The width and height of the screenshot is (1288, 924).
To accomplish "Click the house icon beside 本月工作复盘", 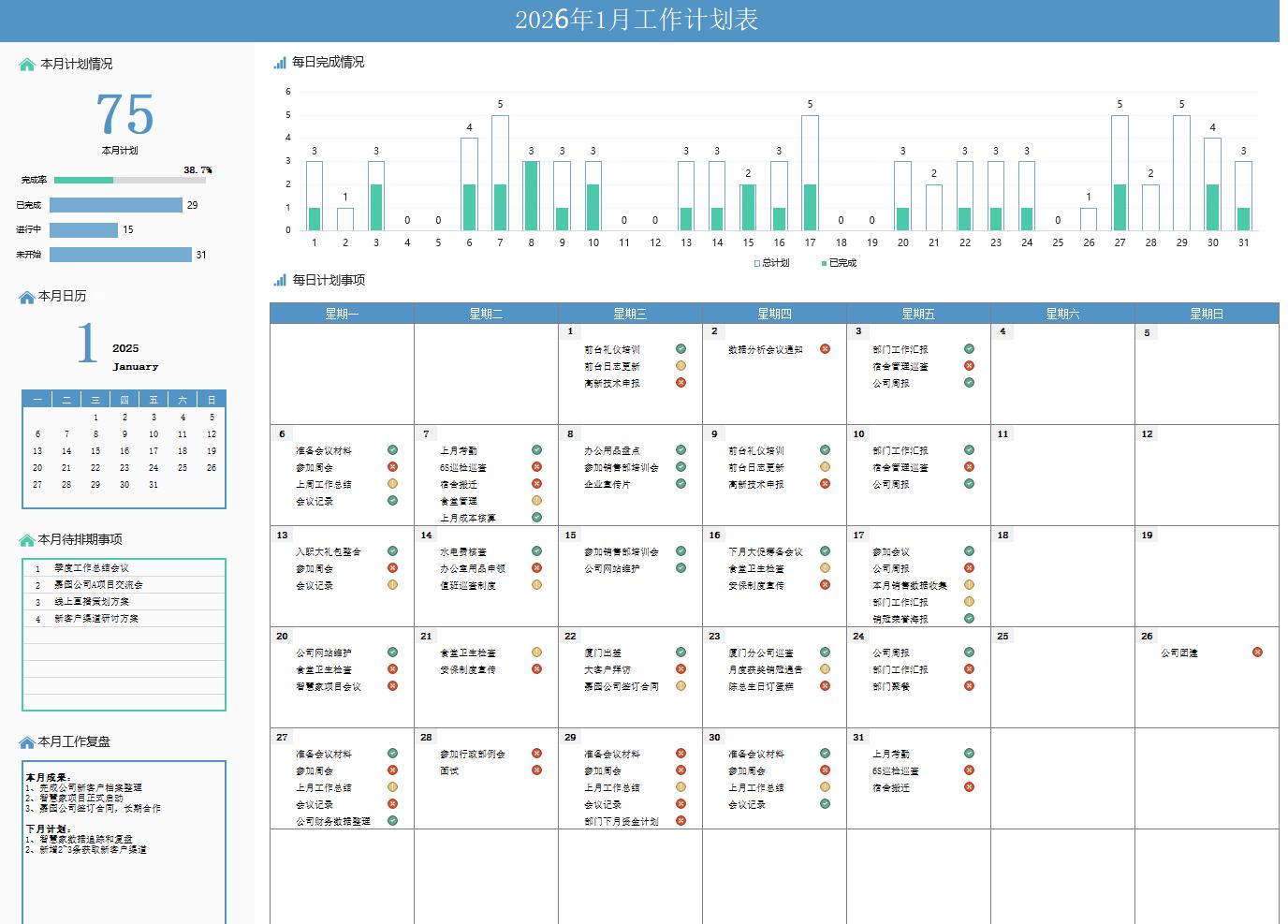I will [26, 742].
